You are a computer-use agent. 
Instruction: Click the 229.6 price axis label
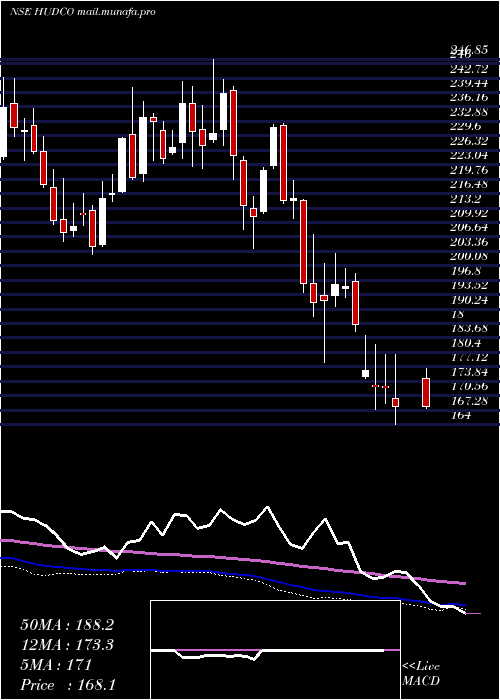tap(465, 126)
